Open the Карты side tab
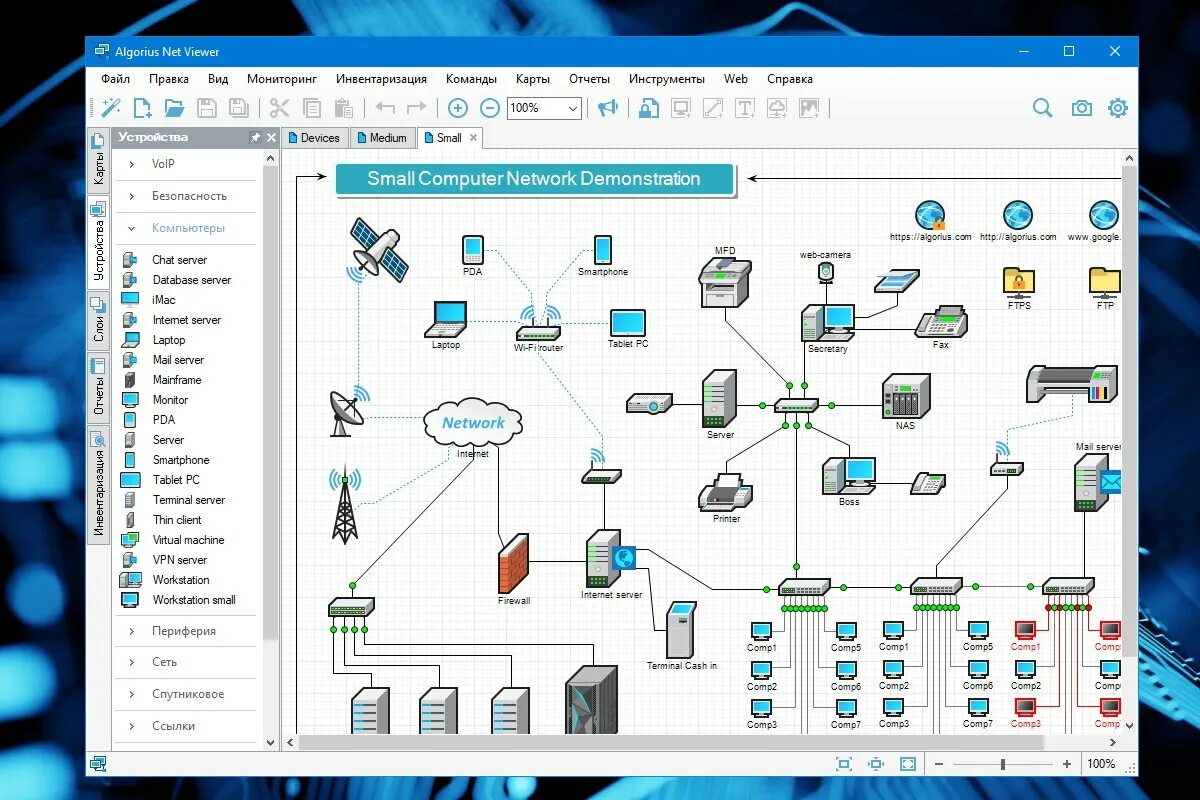Image resolution: width=1200 pixels, height=800 pixels. tap(98, 161)
